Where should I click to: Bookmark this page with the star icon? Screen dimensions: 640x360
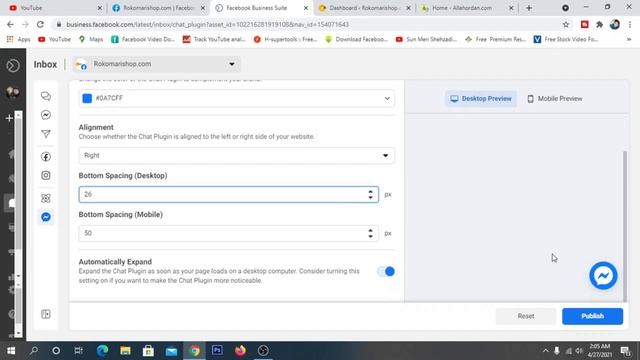click(566, 24)
